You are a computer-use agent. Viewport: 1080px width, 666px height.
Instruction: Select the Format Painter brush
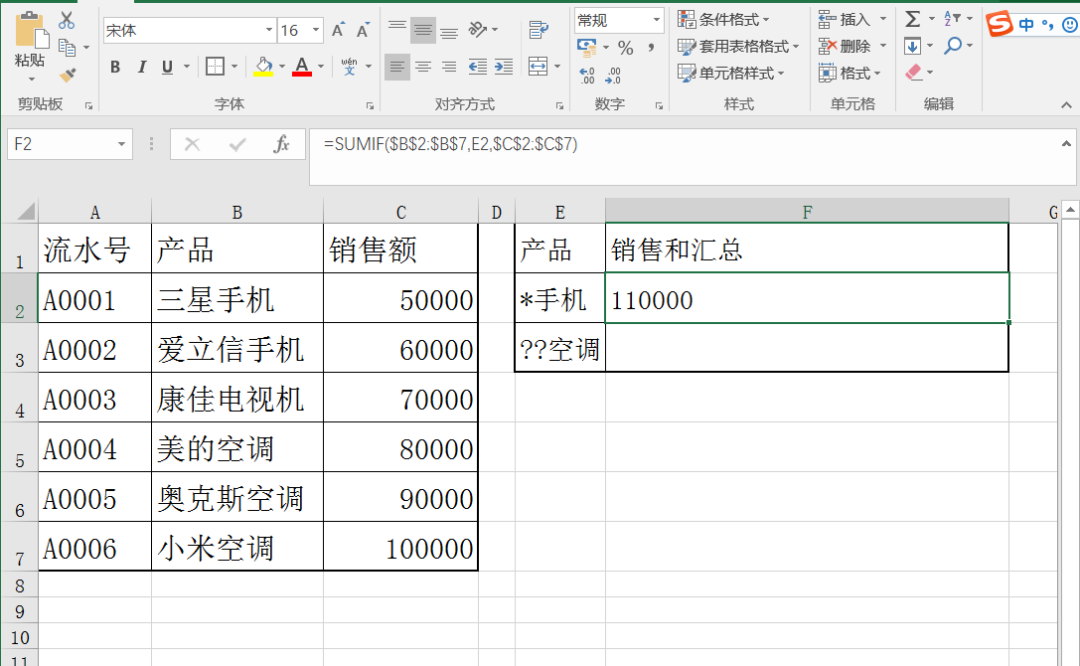pos(67,74)
